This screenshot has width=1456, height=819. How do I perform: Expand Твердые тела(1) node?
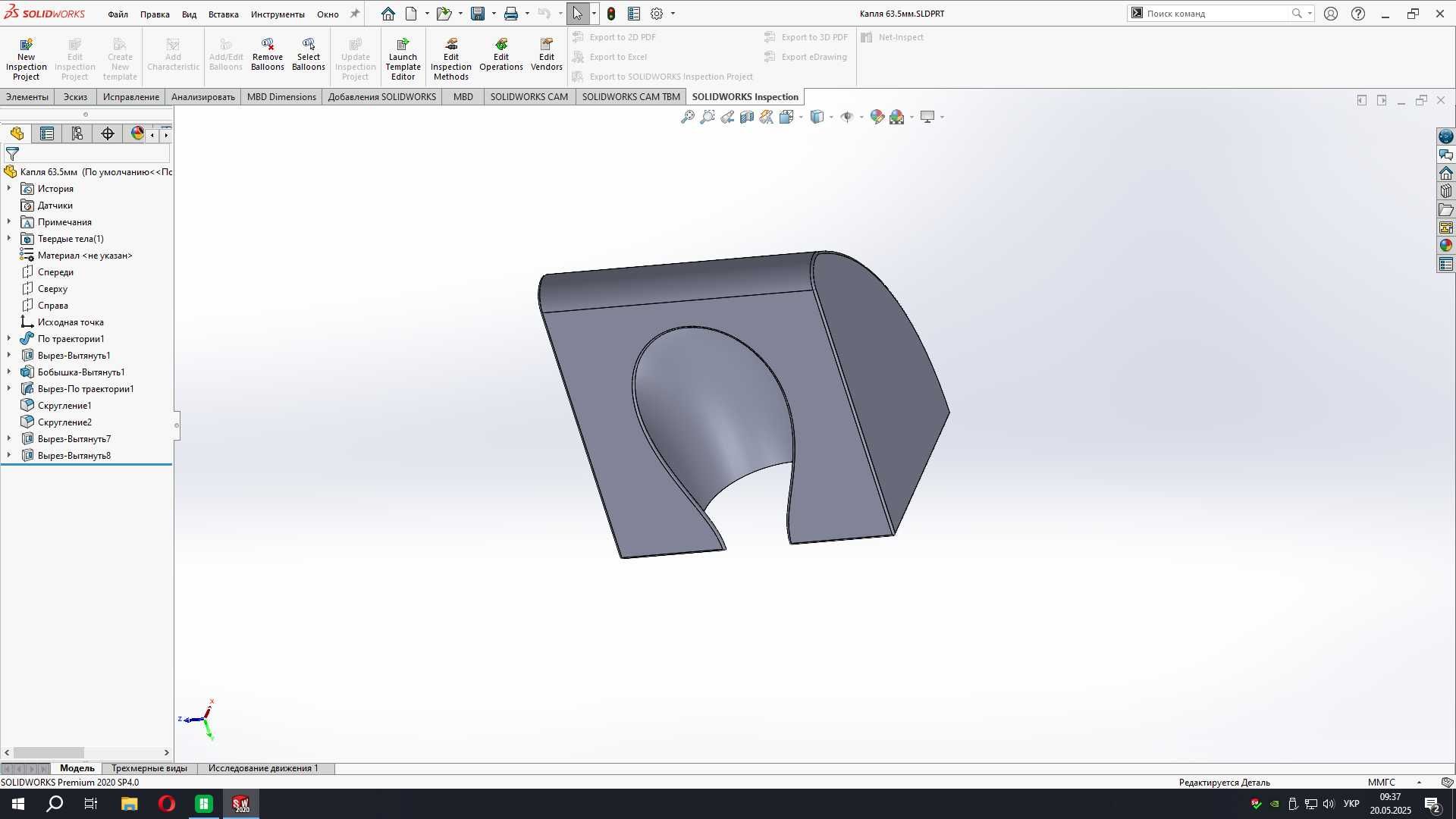[9, 238]
